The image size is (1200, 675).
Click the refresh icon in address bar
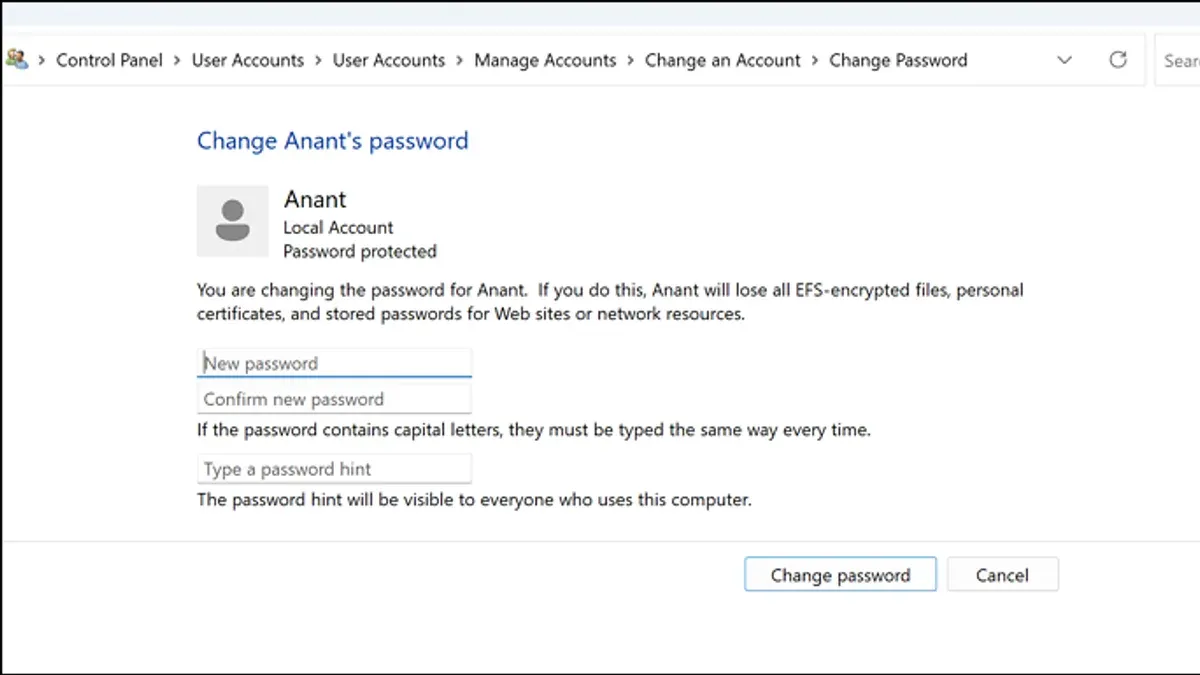click(1118, 60)
